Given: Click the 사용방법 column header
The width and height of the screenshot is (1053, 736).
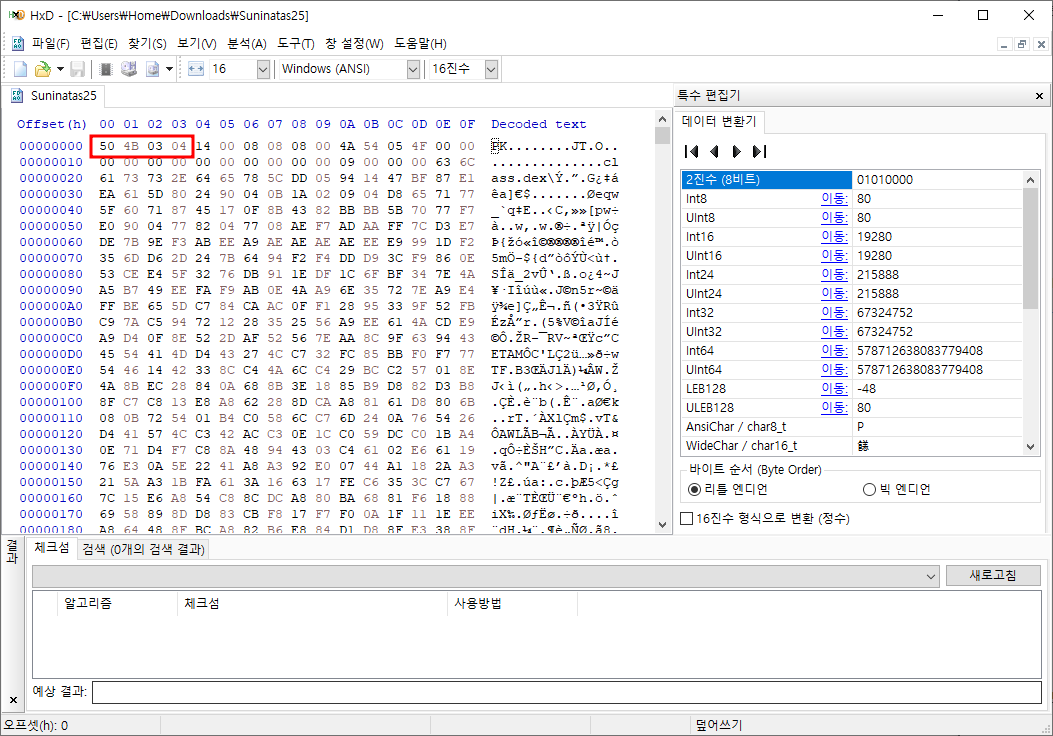Looking at the screenshot, I should pyautogui.click(x=512, y=604).
